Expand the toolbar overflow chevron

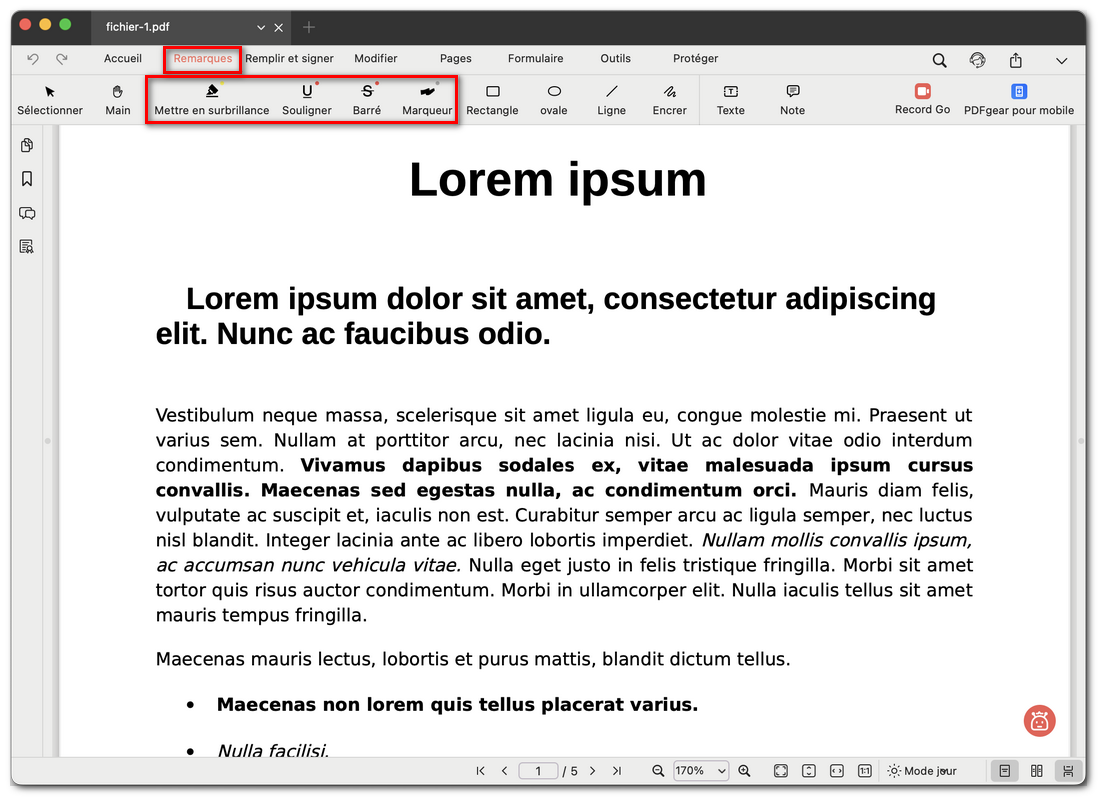click(1062, 60)
